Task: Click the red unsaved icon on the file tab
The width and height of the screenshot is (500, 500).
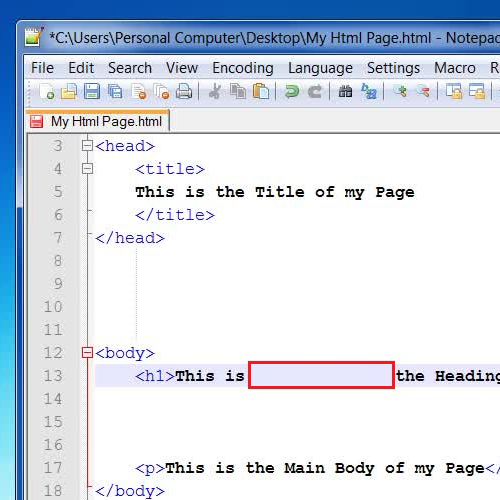Action: (x=36, y=122)
